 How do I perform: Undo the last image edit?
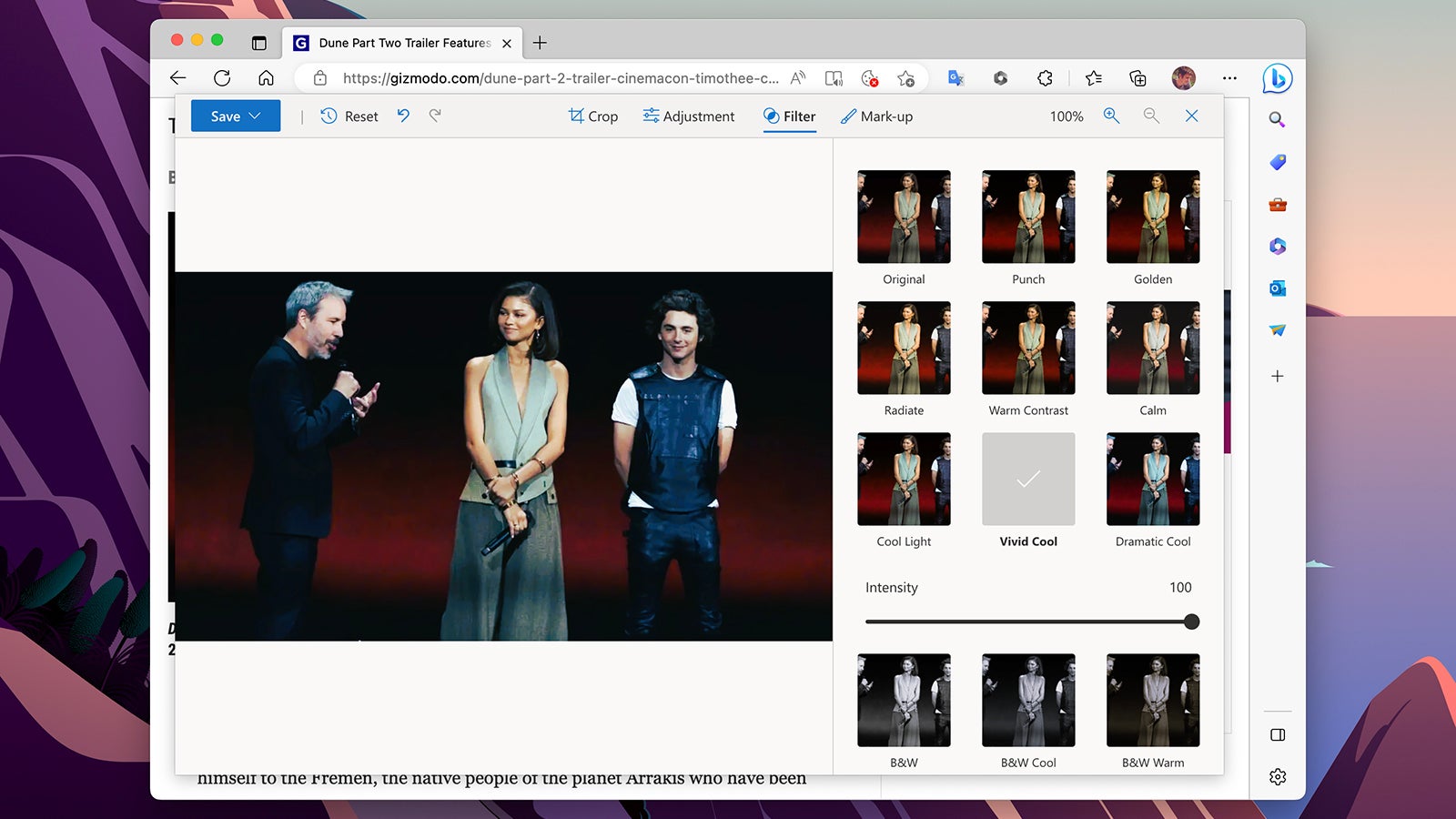click(x=403, y=116)
